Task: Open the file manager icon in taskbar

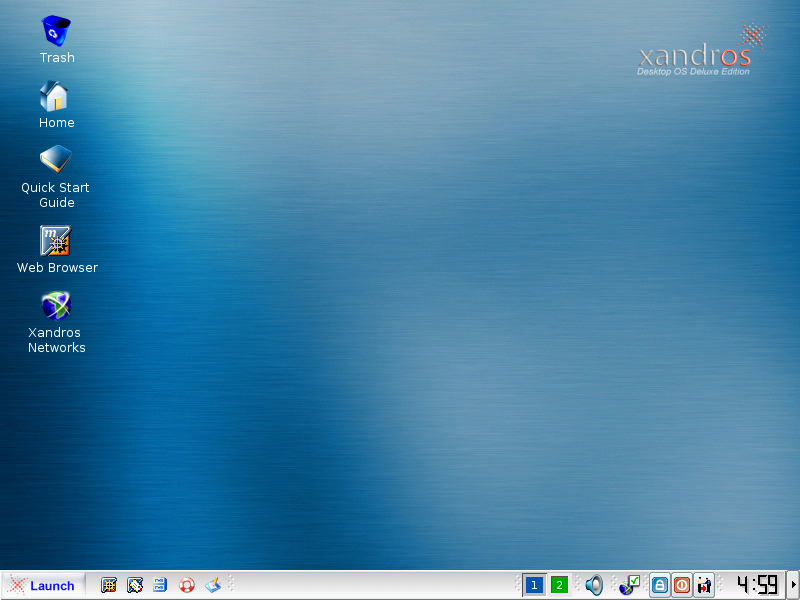Action: click(x=160, y=585)
